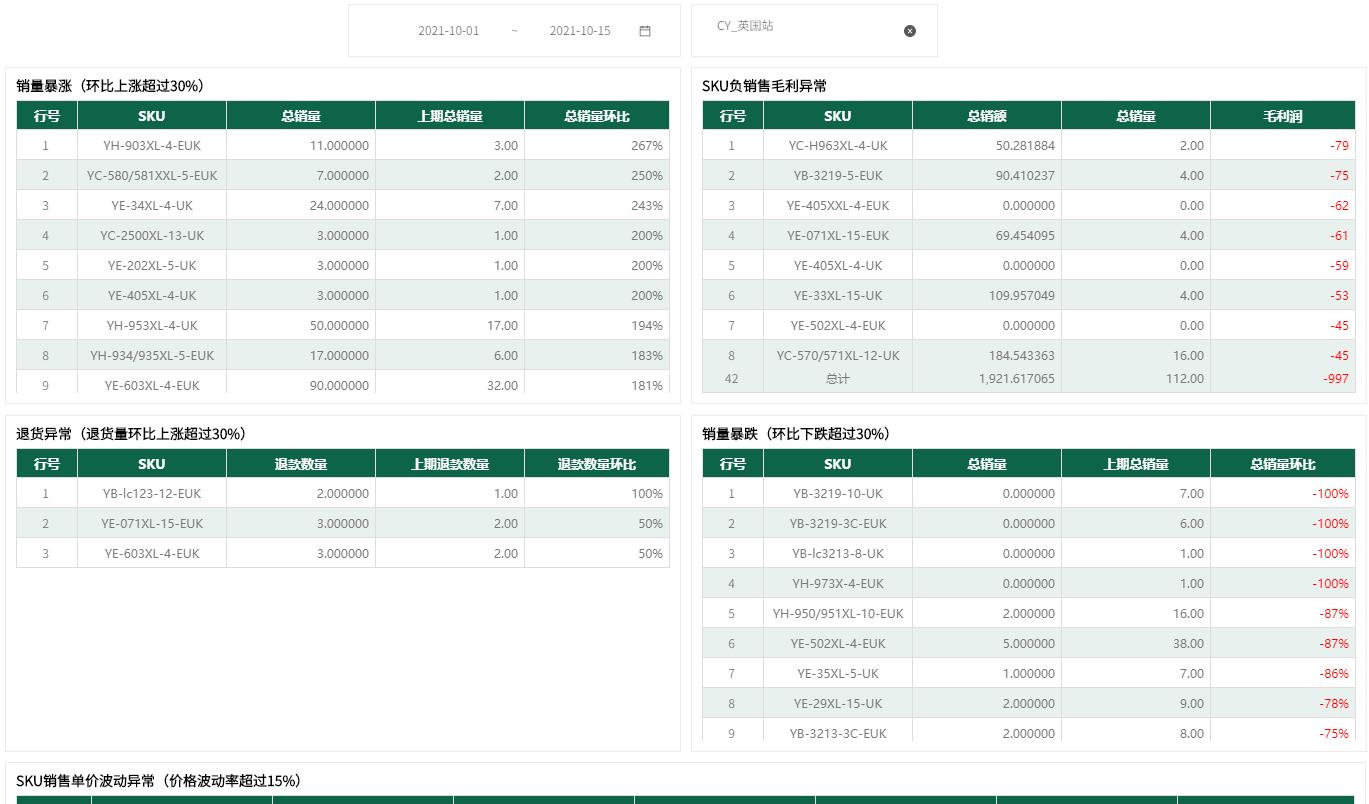Click the 总销额 column header
The width and height of the screenshot is (1369, 804).
tap(987, 116)
